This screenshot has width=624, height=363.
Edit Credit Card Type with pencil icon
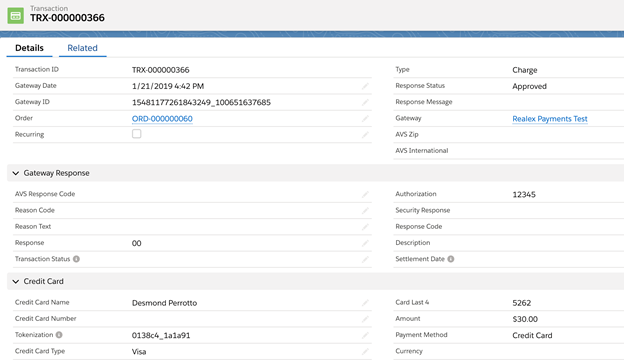[x=365, y=351]
